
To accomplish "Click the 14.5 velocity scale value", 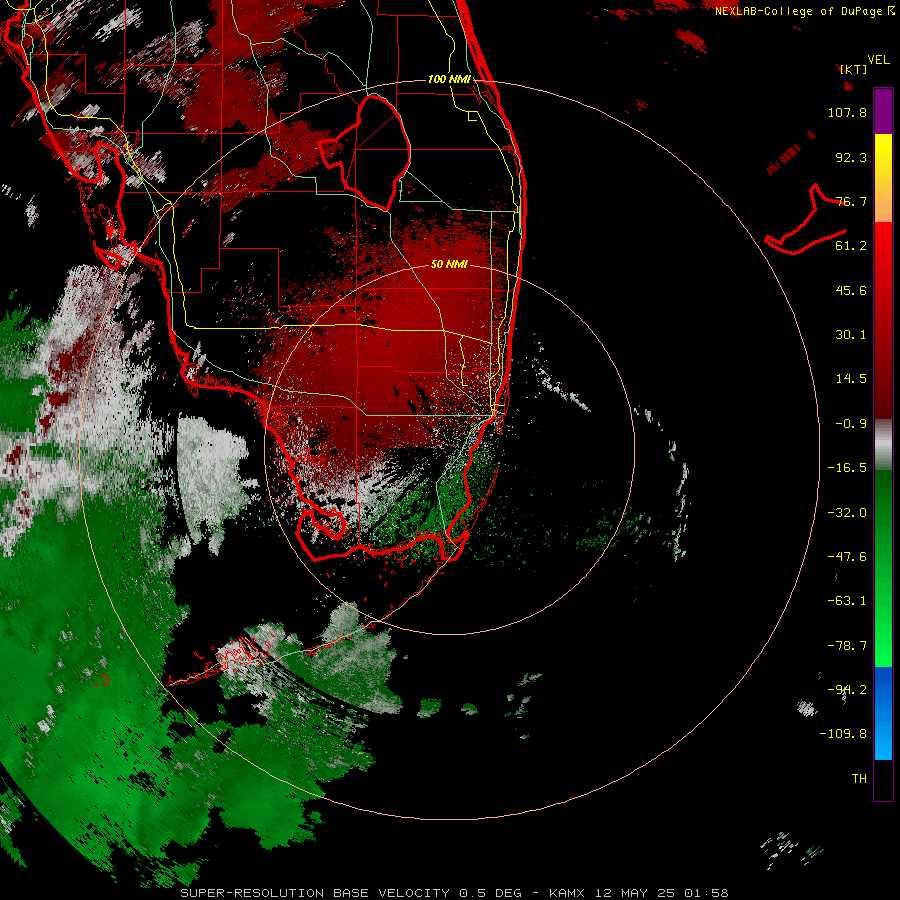I will [x=851, y=379].
